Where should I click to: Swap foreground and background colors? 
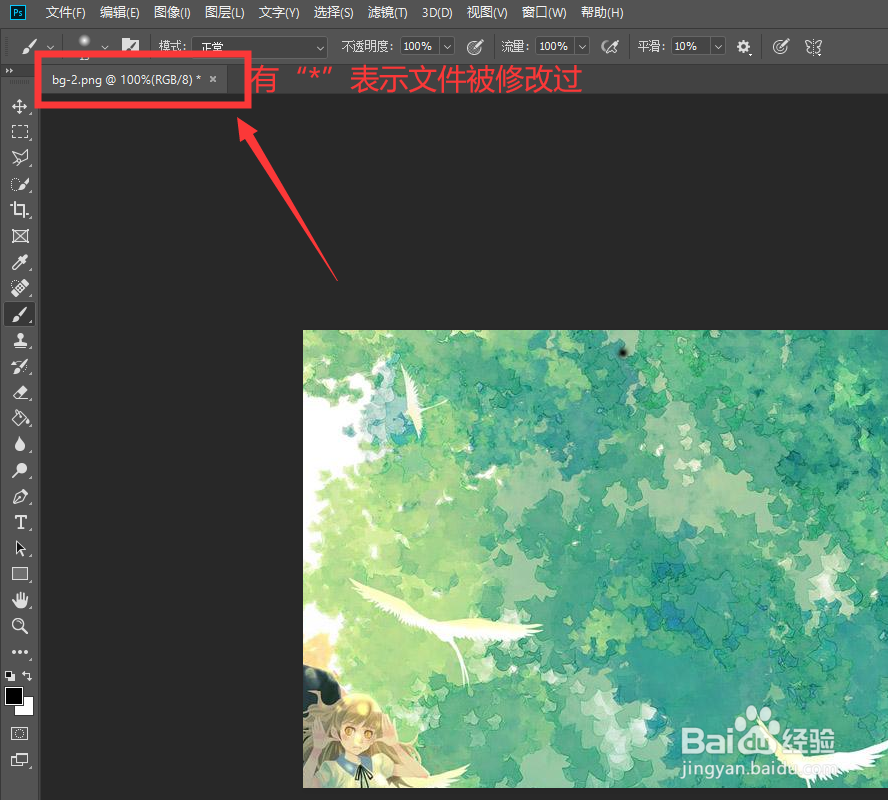pos(27,675)
